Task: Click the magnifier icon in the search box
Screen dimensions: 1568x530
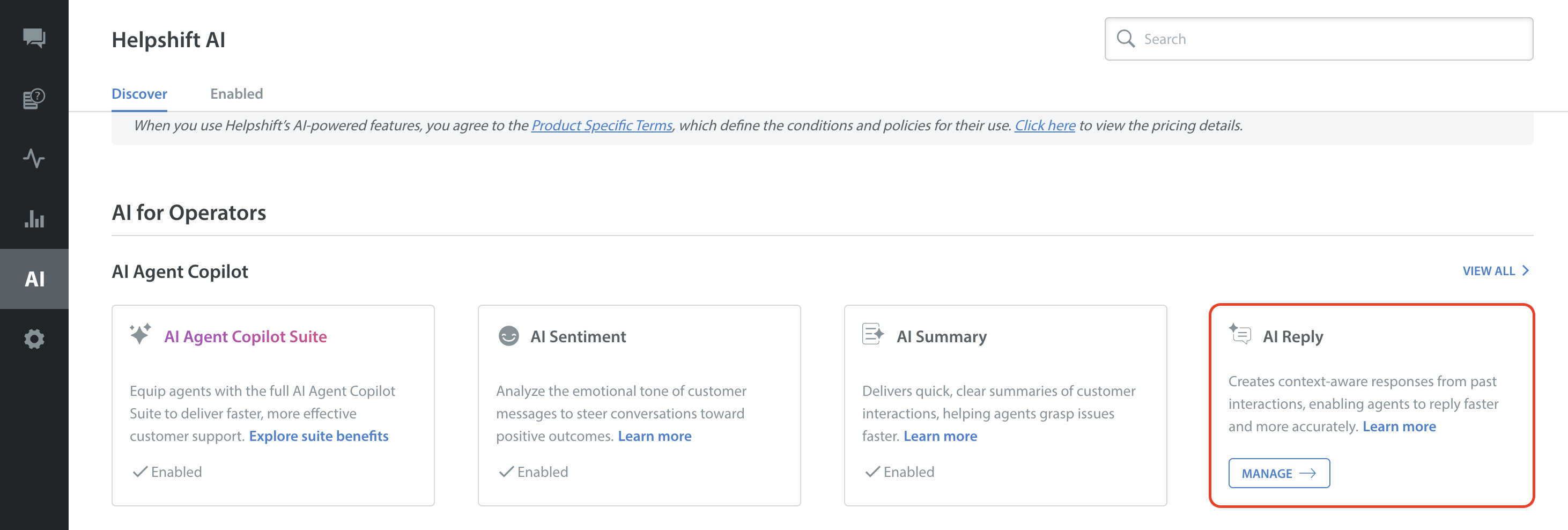Action: [1126, 39]
